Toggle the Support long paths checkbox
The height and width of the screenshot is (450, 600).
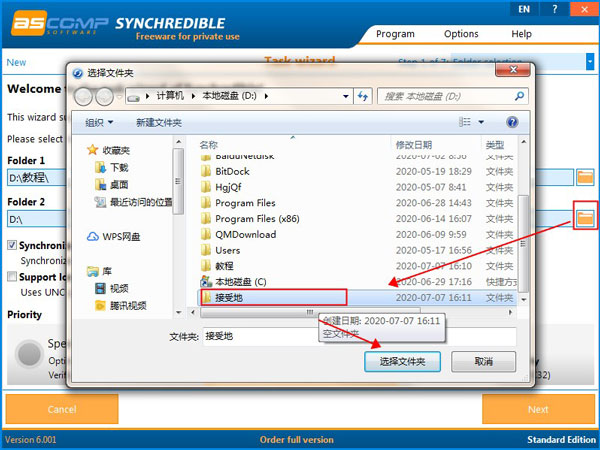[12, 276]
